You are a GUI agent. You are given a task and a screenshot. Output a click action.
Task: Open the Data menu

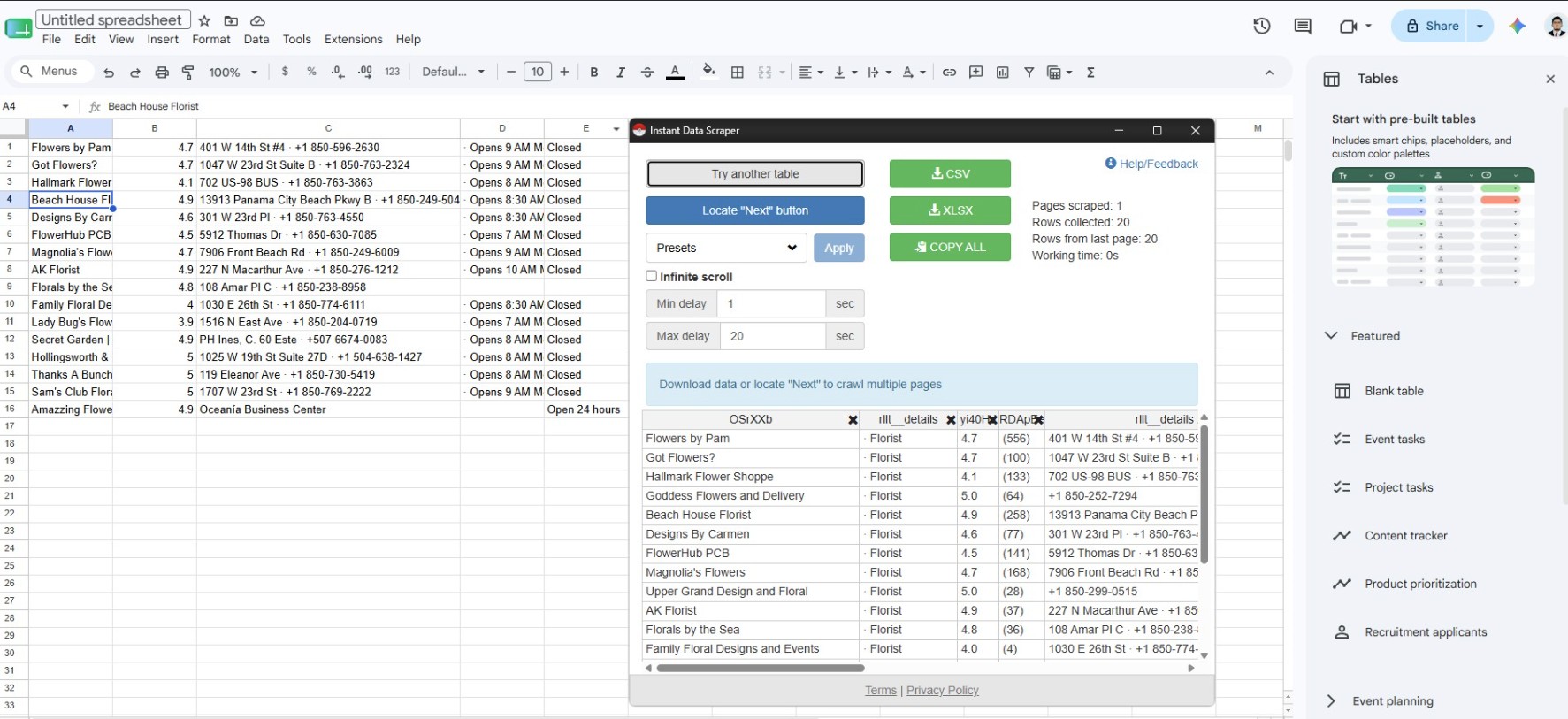click(x=256, y=39)
